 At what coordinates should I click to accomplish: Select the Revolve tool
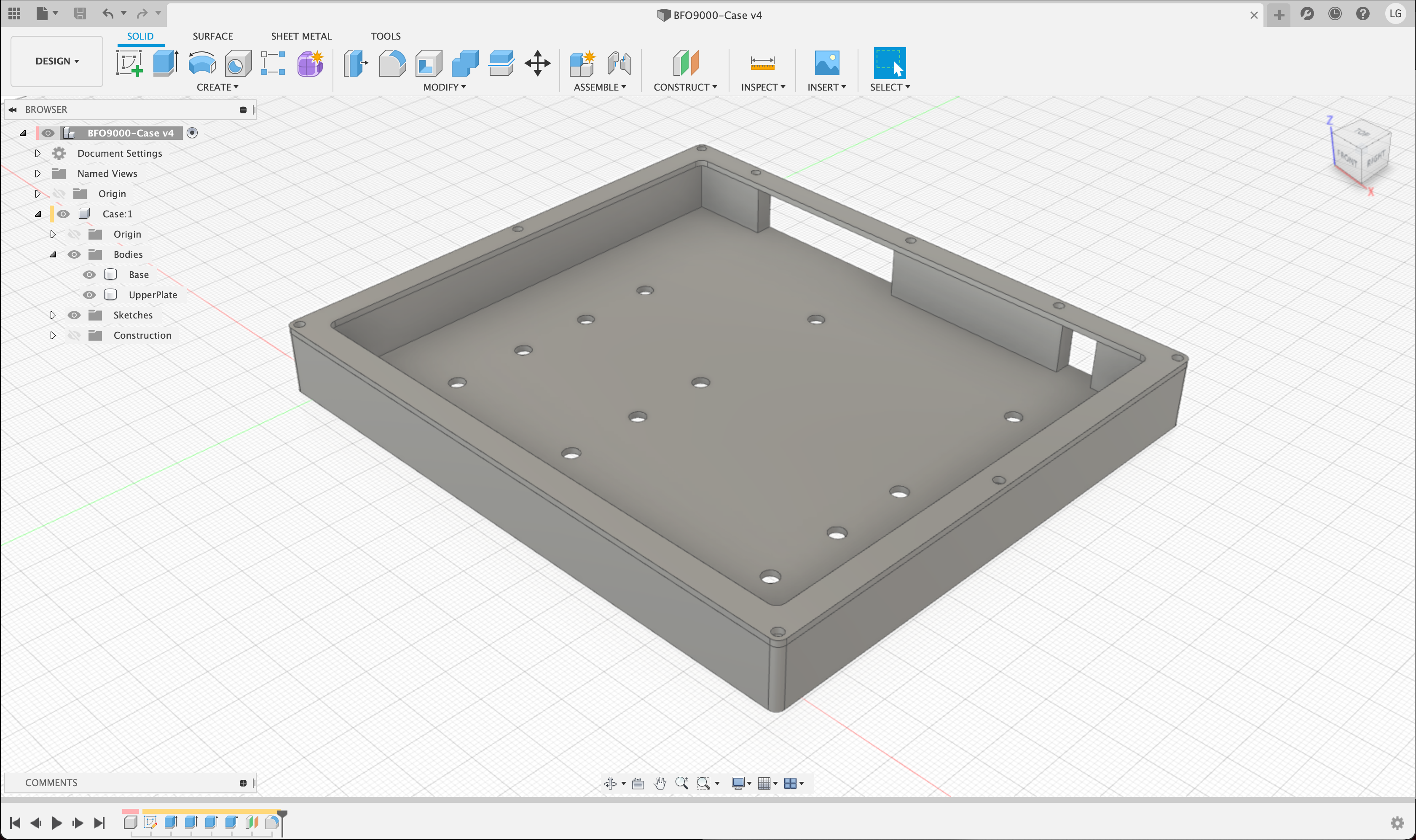201,62
